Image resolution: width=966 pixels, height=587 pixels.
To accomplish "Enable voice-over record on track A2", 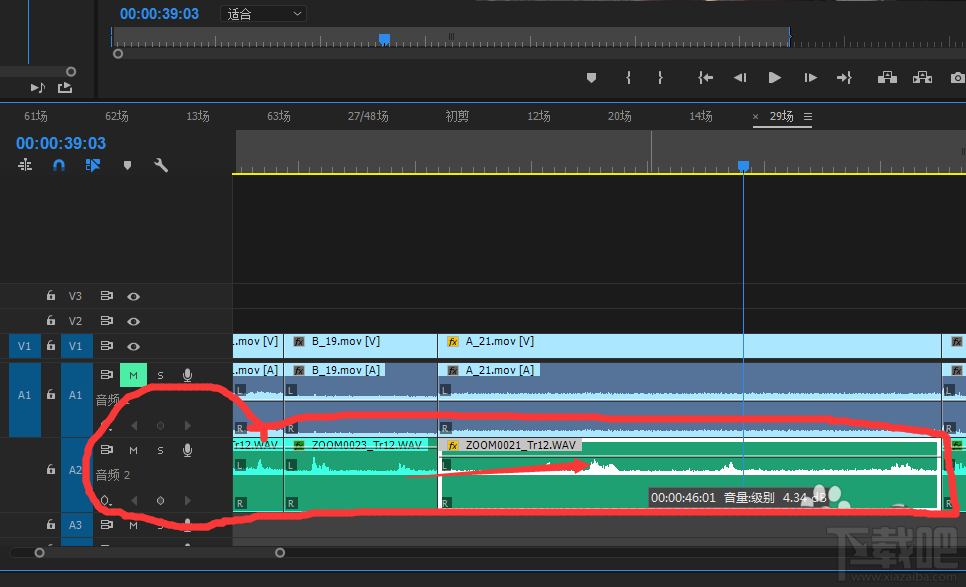I will coord(187,451).
